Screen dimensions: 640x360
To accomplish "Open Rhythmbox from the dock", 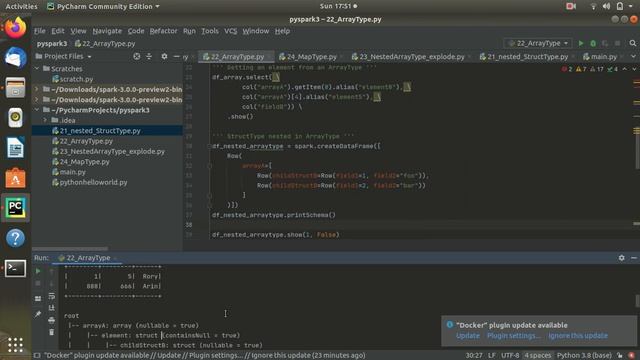I will coord(16,118).
